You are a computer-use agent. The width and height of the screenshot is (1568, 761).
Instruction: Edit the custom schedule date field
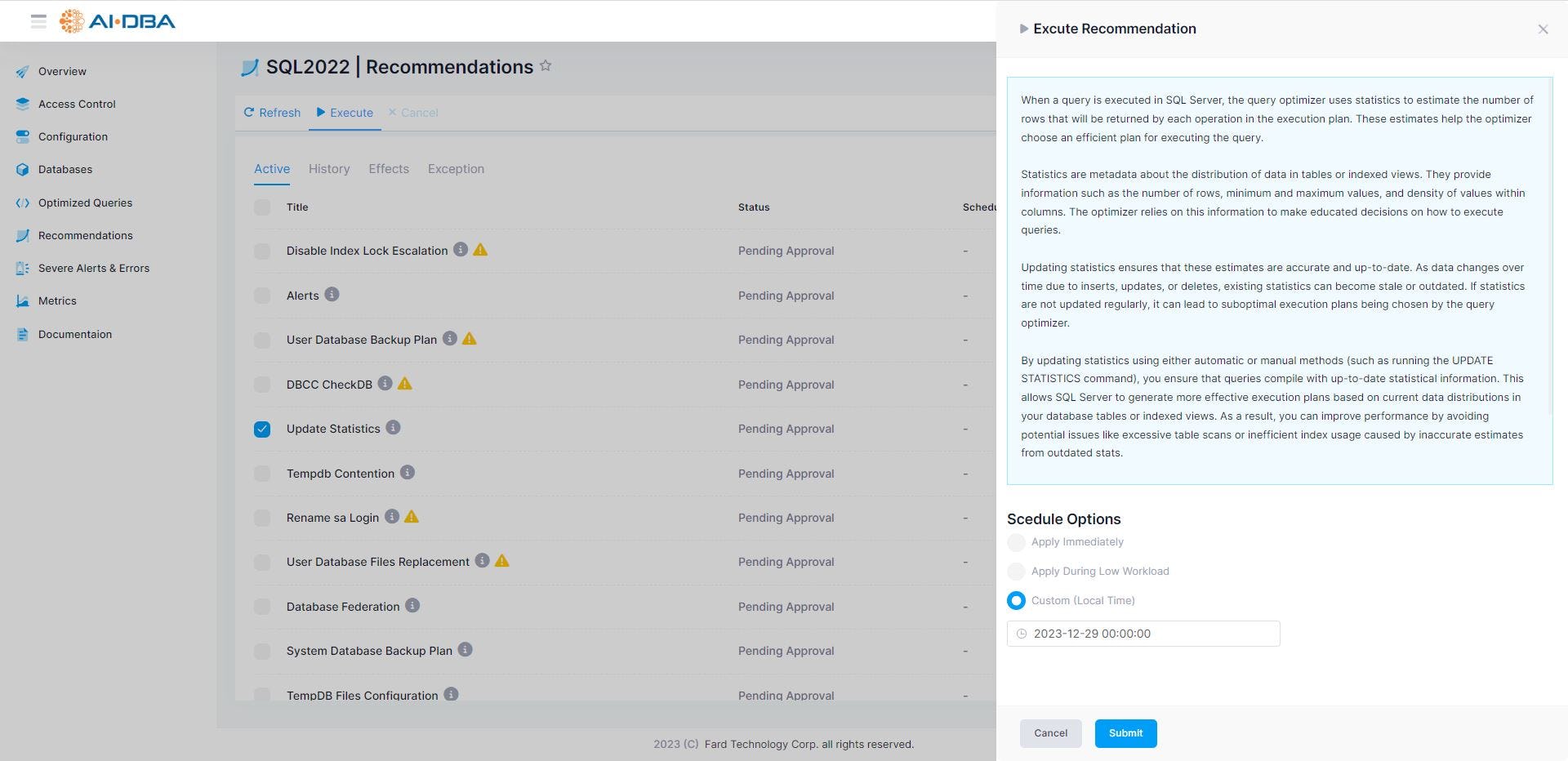[1143, 633]
